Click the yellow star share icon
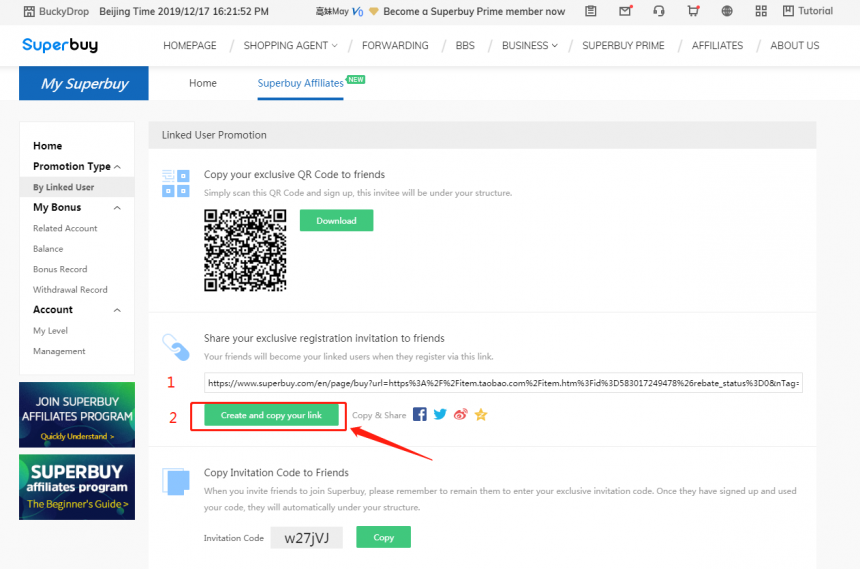 pos(481,414)
